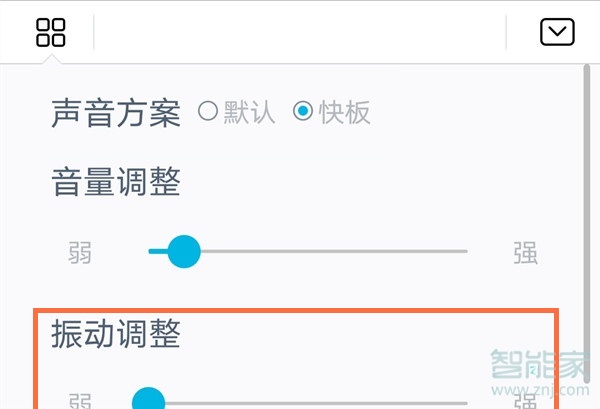The height and width of the screenshot is (409, 600).
Task: Click the 弱 label beside the volume slider
Action: tap(80, 253)
